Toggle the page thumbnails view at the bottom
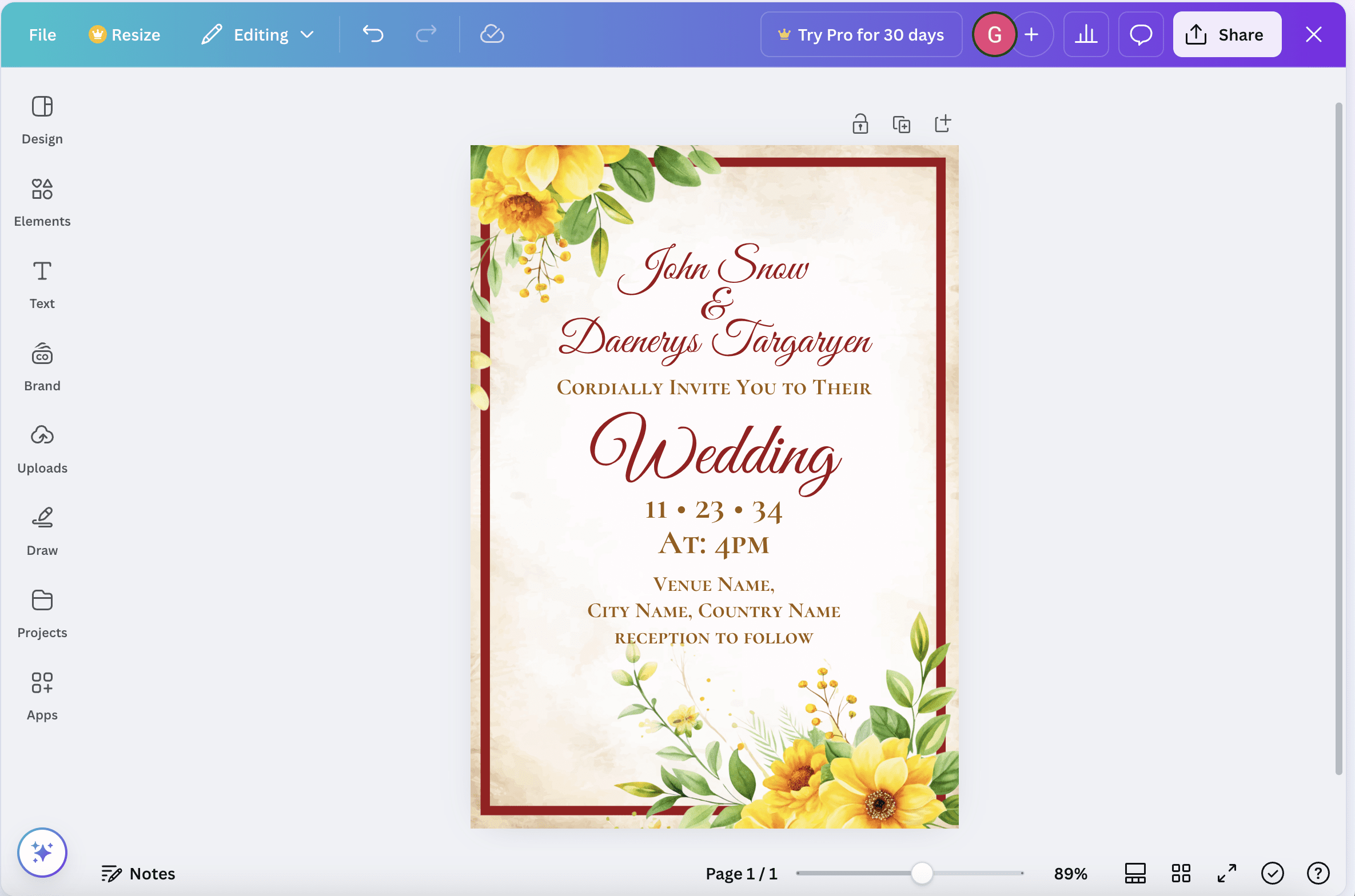 [1135, 873]
